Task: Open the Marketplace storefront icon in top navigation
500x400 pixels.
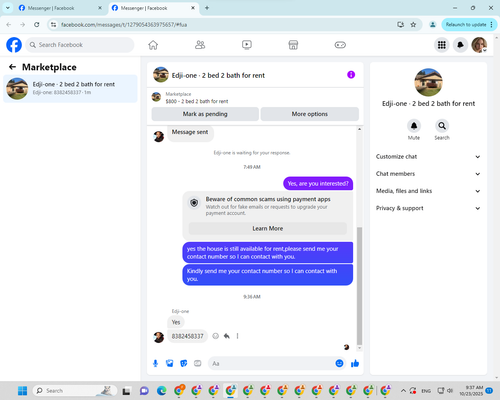Action: [293, 45]
